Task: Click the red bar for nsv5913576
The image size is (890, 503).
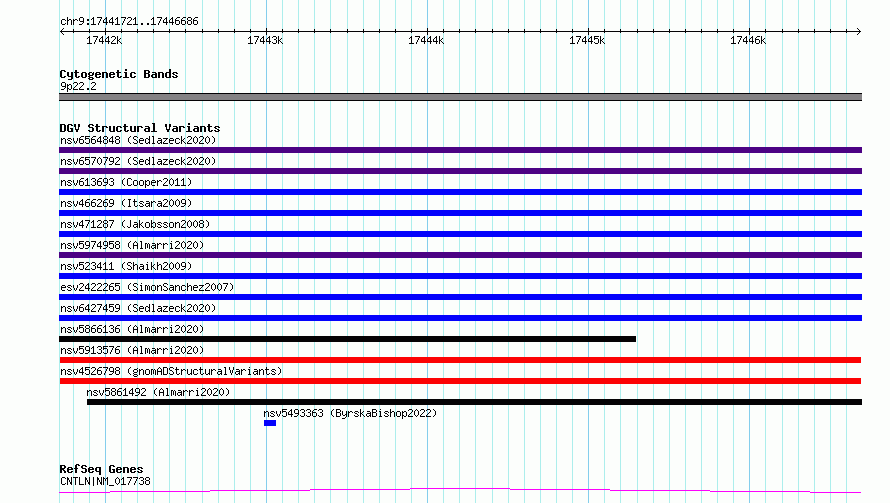Action: coord(460,360)
